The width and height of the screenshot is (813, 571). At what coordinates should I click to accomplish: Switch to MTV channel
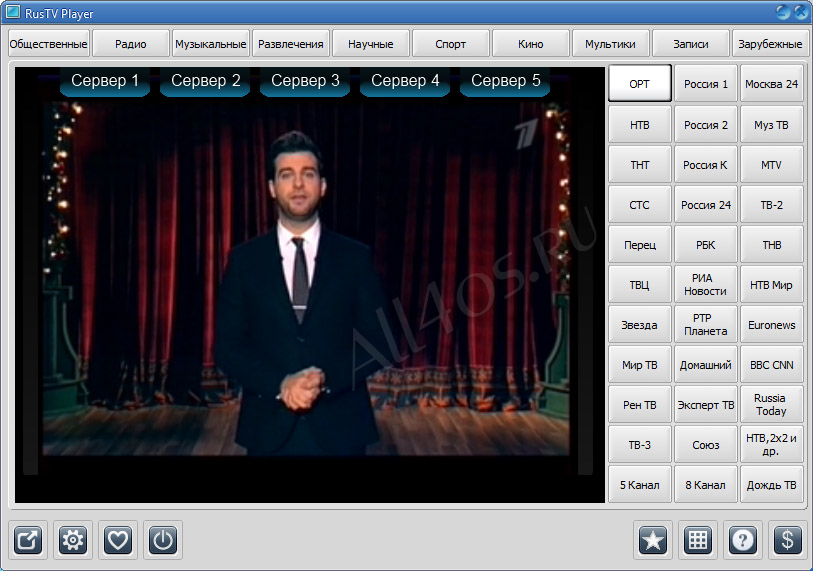(x=772, y=164)
